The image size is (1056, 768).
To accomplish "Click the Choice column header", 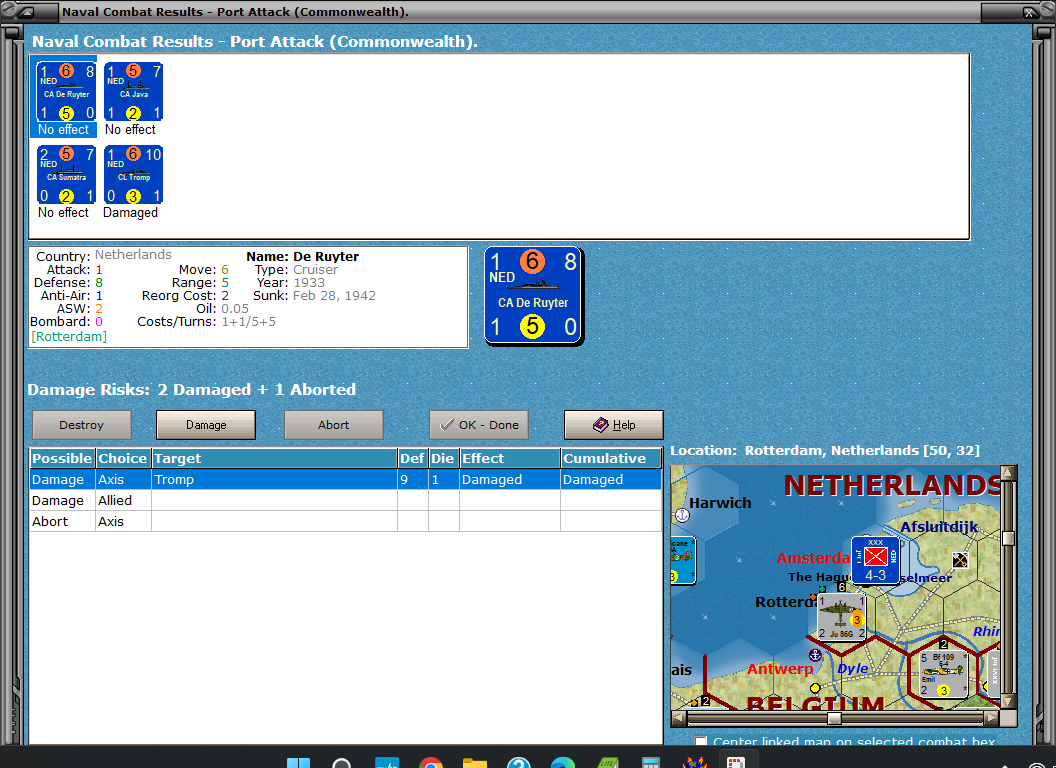I will (x=123, y=458).
